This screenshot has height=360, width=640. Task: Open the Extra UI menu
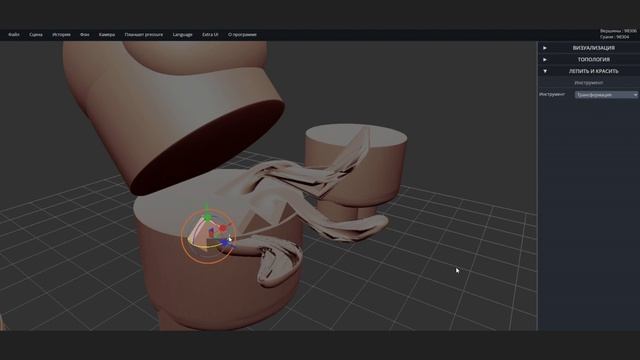(210, 35)
